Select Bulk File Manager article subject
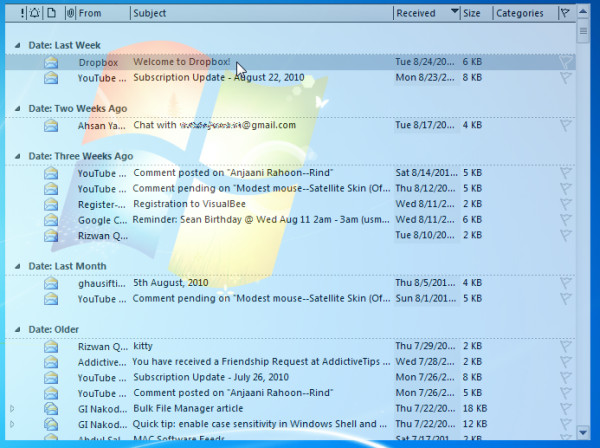The height and width of the screenshot is (448, 600). (x=188, y=409)
